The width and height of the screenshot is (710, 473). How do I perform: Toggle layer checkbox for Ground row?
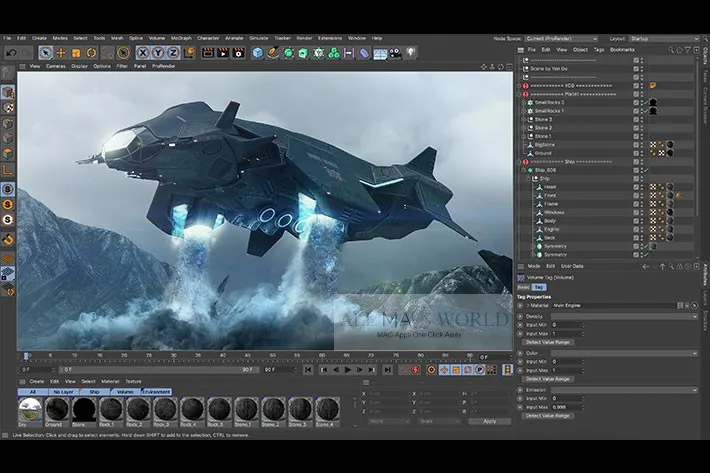tap(636, 153)
